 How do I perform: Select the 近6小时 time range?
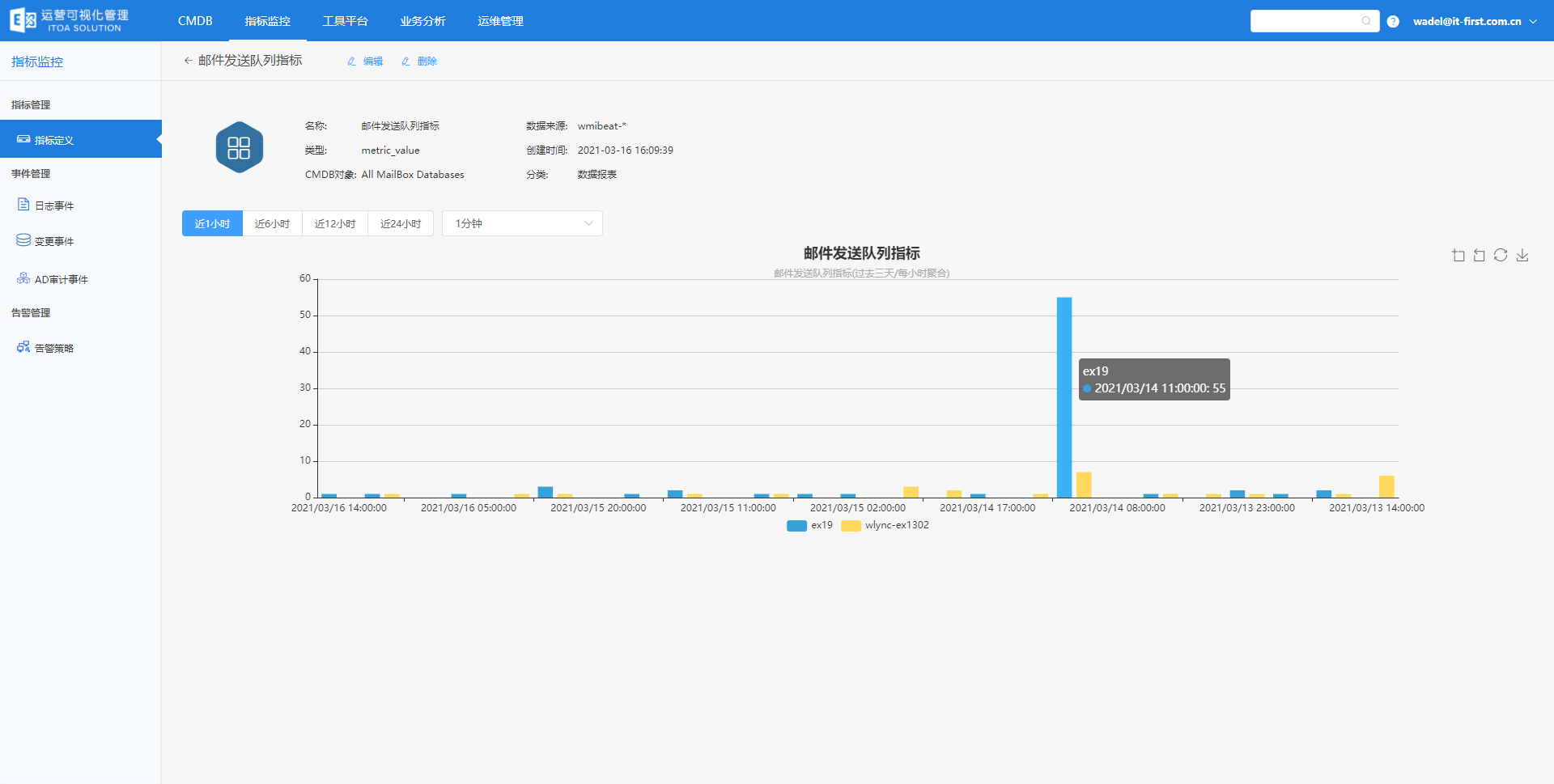pos(272,223)
